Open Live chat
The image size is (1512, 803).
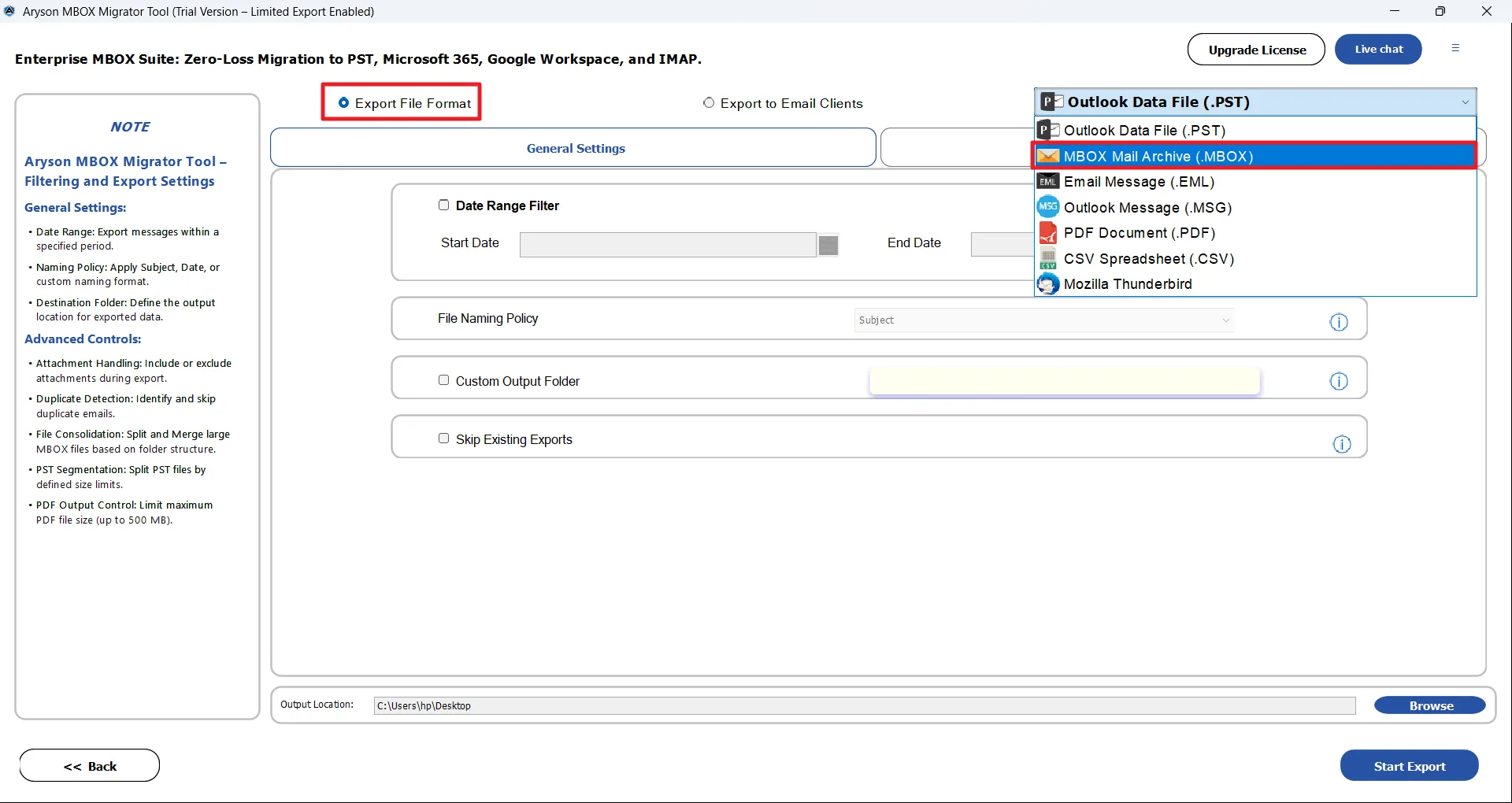[x=1379, y=50]
